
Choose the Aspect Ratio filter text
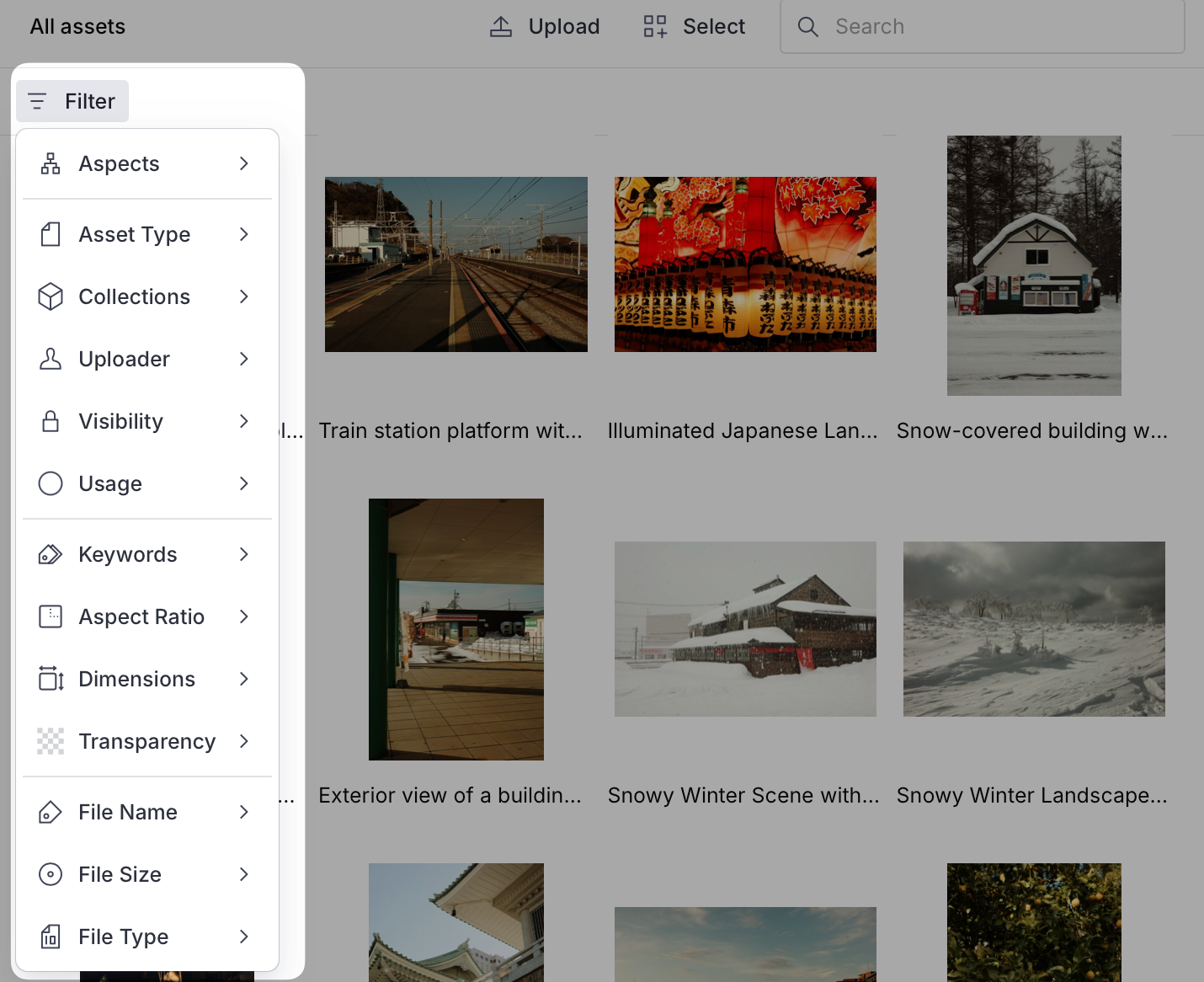(141, 616)
